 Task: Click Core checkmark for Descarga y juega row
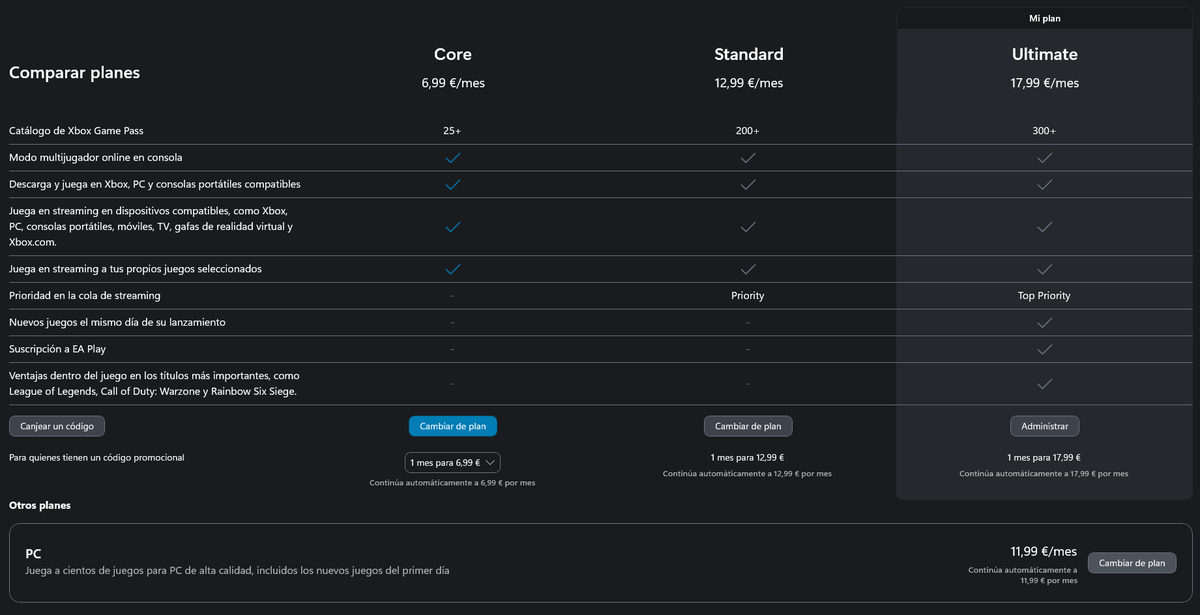453,185
